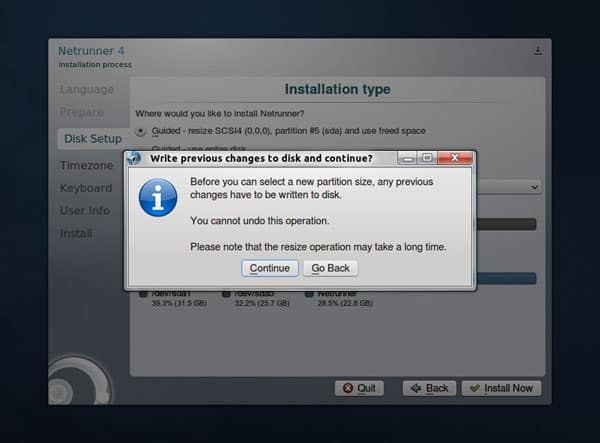Expand the drive selection dropdown arrow
The image size is (600, 443).
pyautogui.click(x=534, y=187)
